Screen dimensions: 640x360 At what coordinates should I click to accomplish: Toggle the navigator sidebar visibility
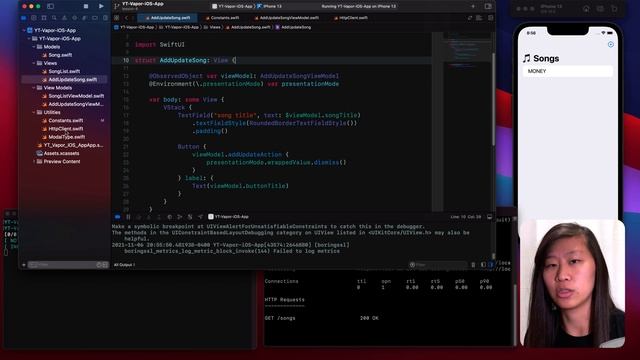(51, 6)
